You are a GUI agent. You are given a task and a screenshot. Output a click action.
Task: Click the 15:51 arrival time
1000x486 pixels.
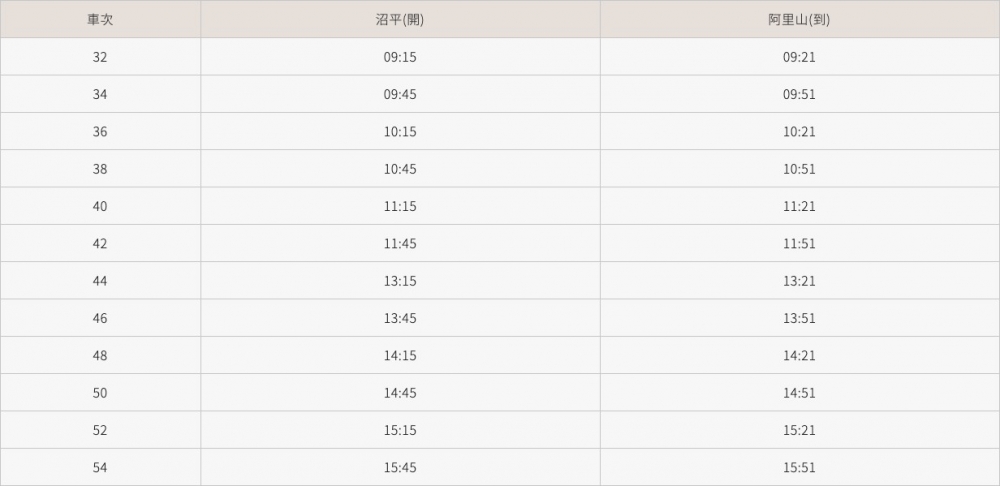799,468
